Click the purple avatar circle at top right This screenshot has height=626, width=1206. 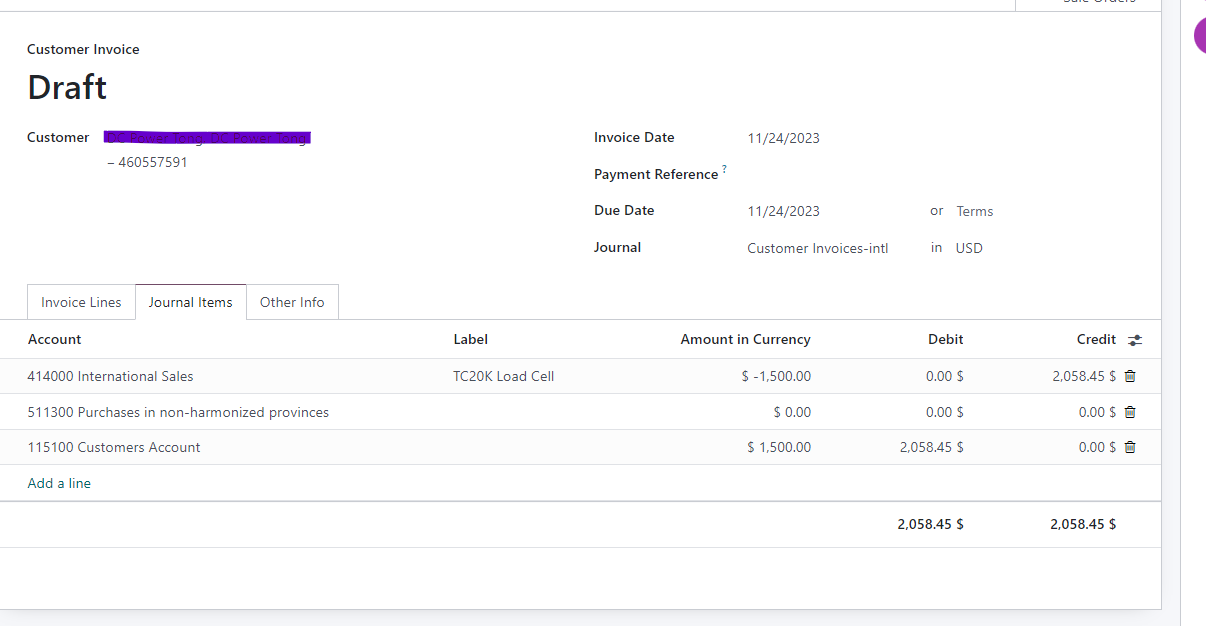1200,36
